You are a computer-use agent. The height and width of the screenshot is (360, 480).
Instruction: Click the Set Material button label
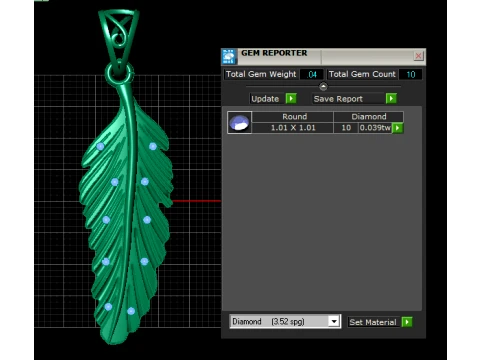373,322
